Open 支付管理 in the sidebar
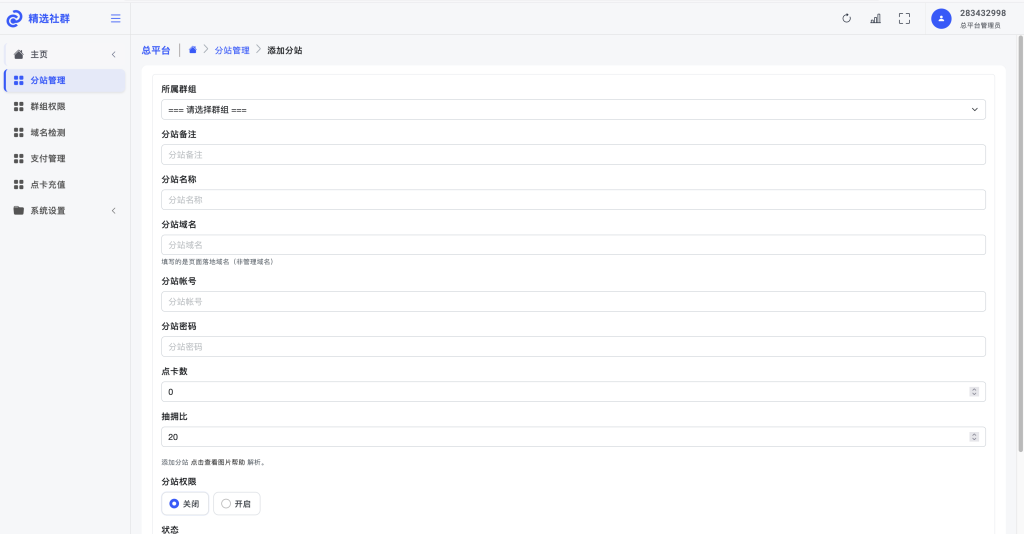This screenshot has height=534, width=1024. [65, 159]
